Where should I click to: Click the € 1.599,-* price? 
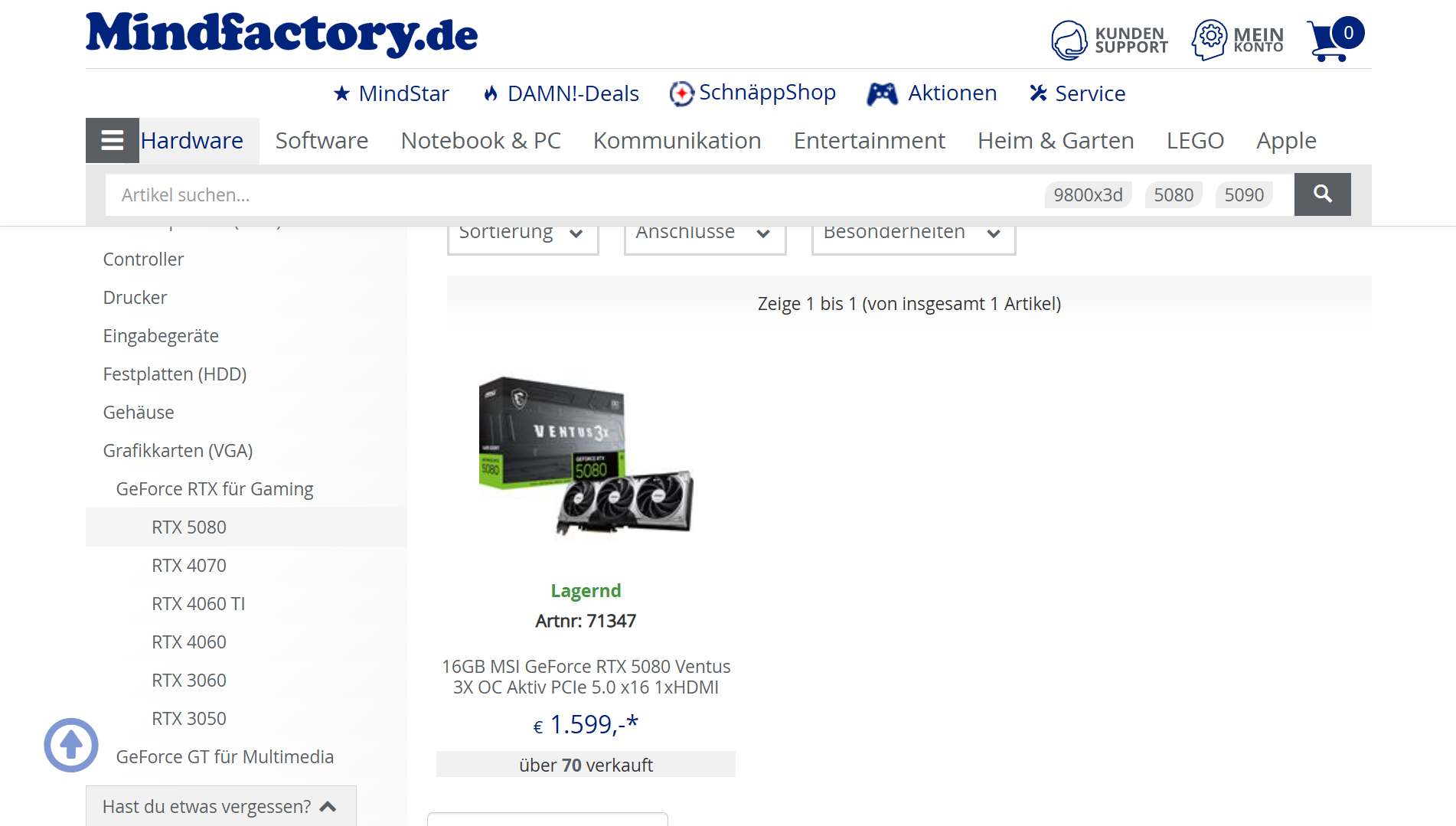click(x=586, y=723)
